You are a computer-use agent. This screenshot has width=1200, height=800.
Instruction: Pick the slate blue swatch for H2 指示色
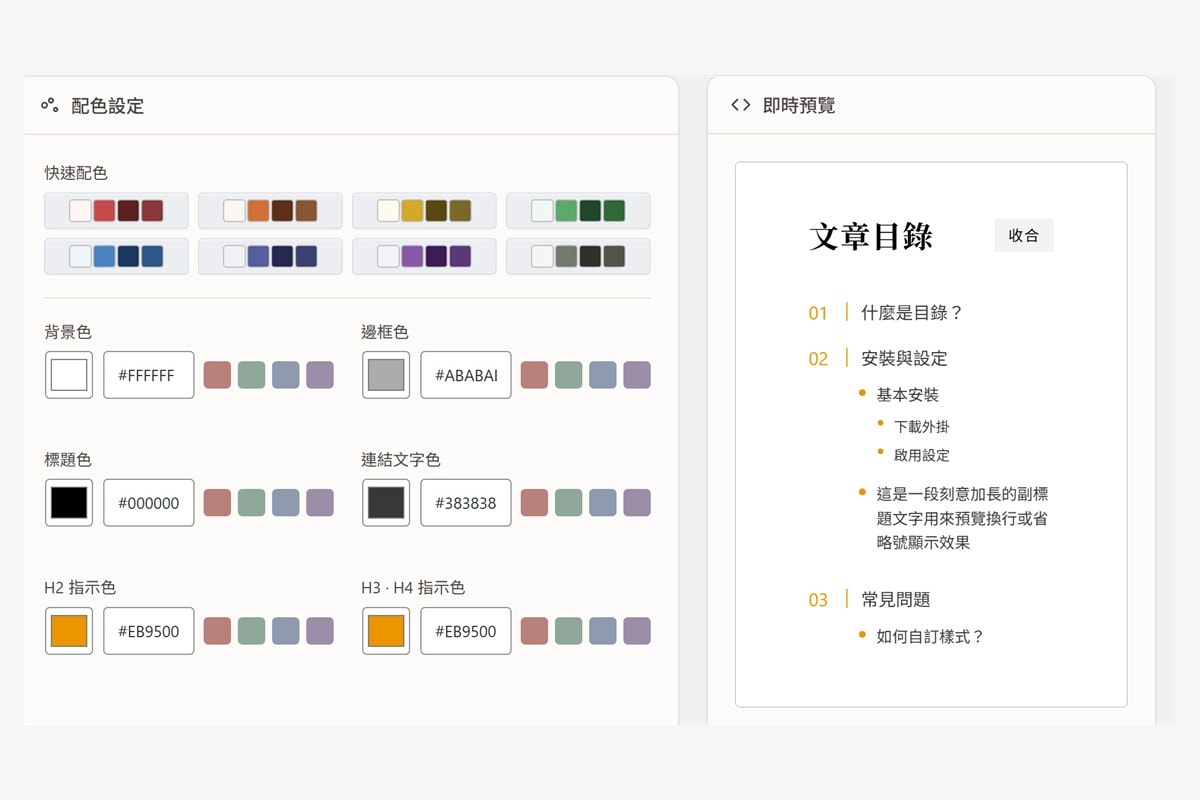coord(285,631)
